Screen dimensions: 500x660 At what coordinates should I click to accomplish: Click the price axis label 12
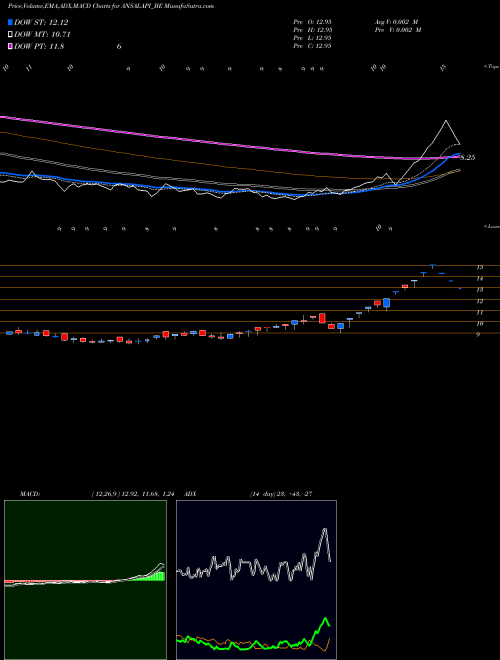click(480, 301)
